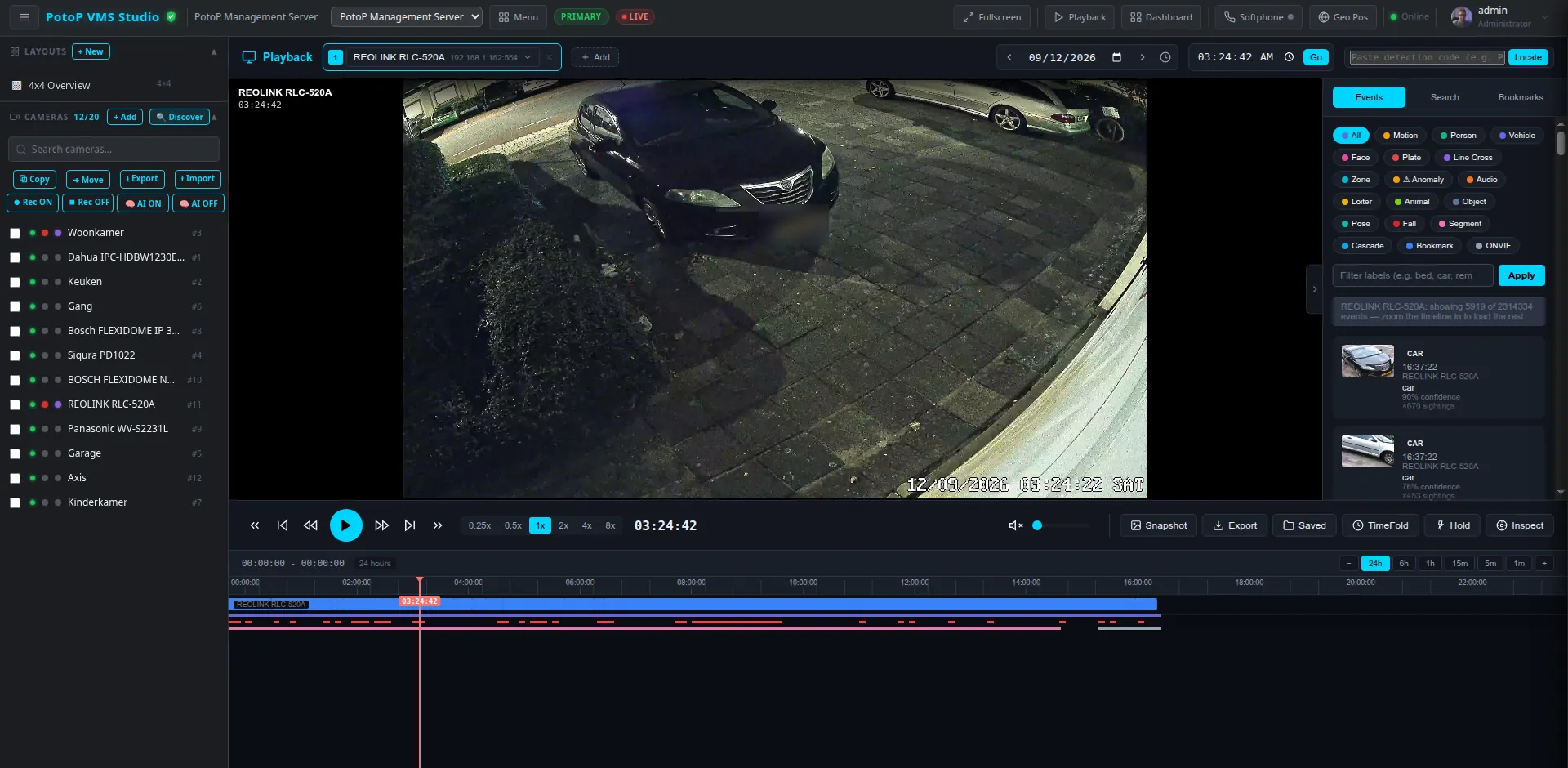Viewport: 1568px width, 768px height.
Task: Switch to the Search tab
Action: click(1444, 97)
